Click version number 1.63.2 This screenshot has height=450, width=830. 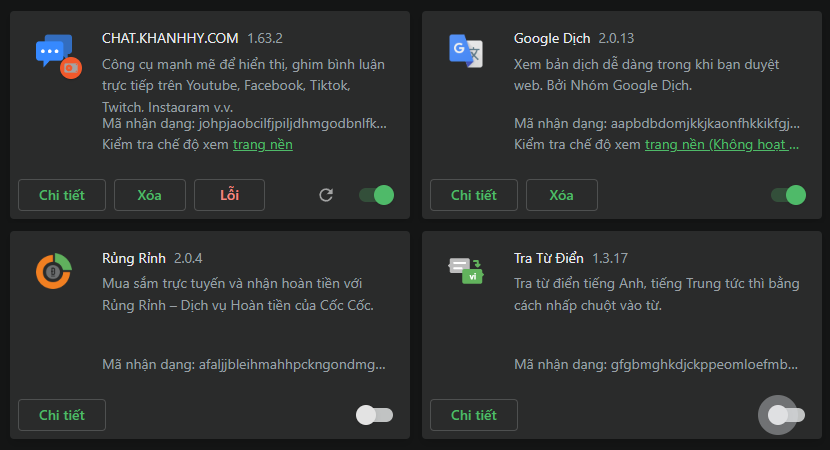(265, 38)
